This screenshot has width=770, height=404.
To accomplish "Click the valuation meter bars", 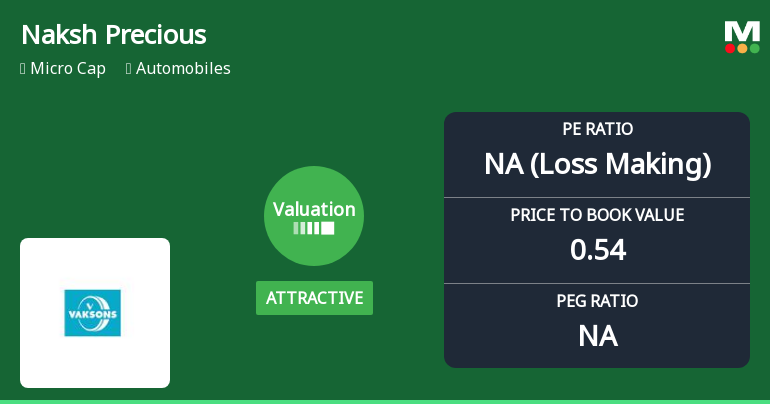I will click(314, 228).
